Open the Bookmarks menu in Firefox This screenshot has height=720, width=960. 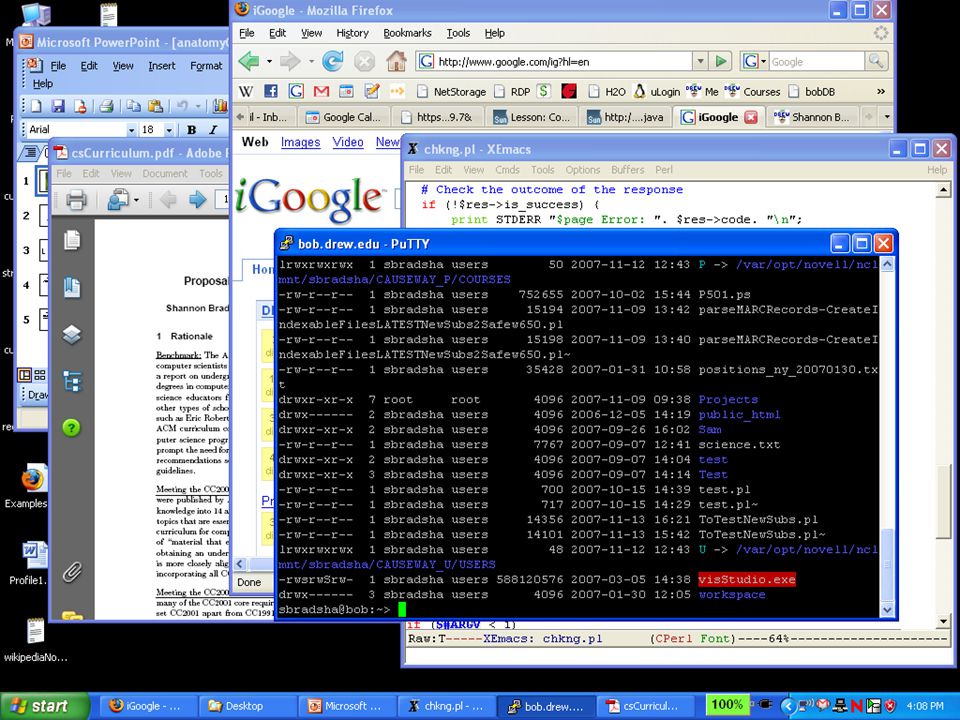407,33
